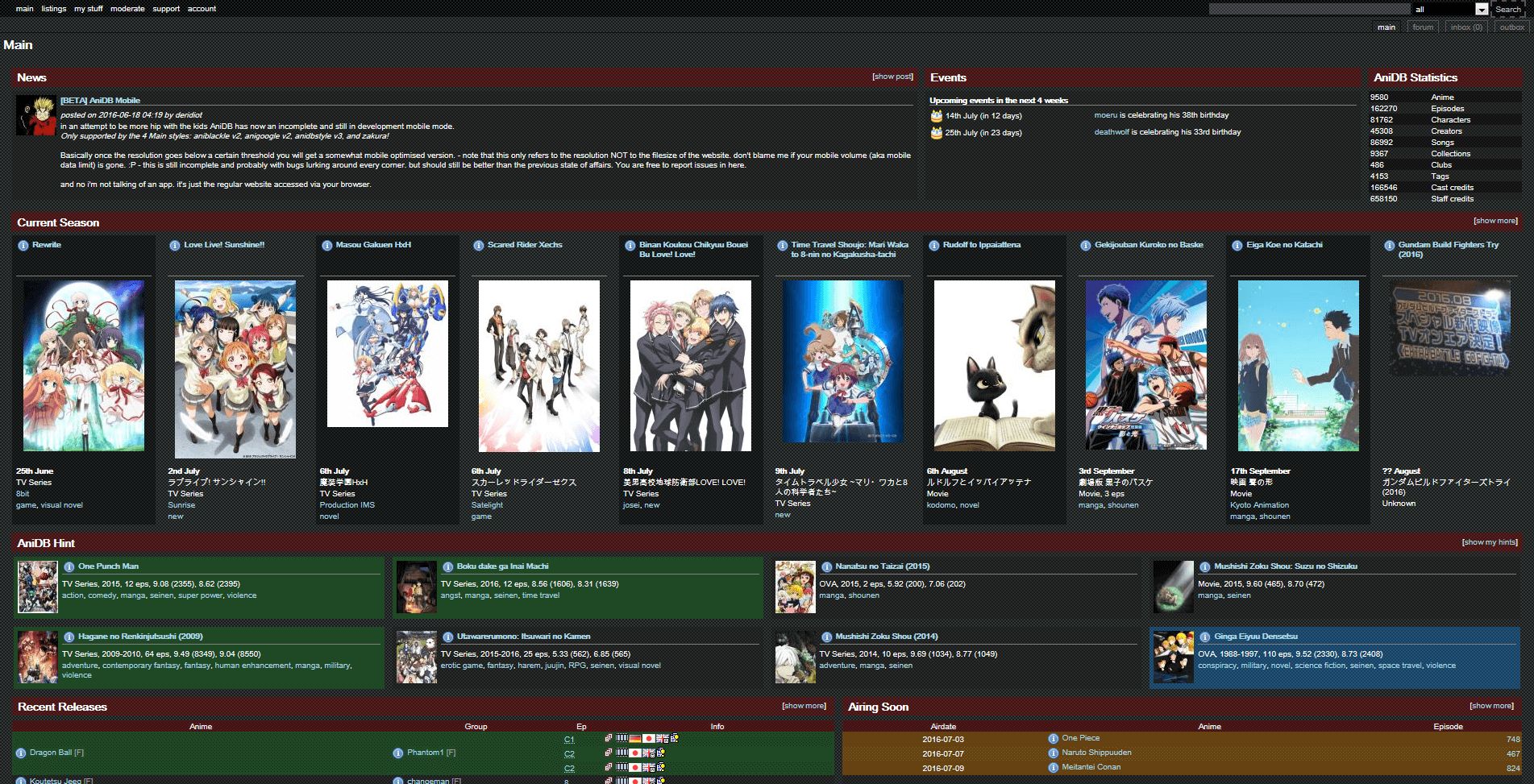Click info icon beside Nanatsu no Taizai (2015)
The height and width of the screenshot is (784, 1534).
coord(826,567)
